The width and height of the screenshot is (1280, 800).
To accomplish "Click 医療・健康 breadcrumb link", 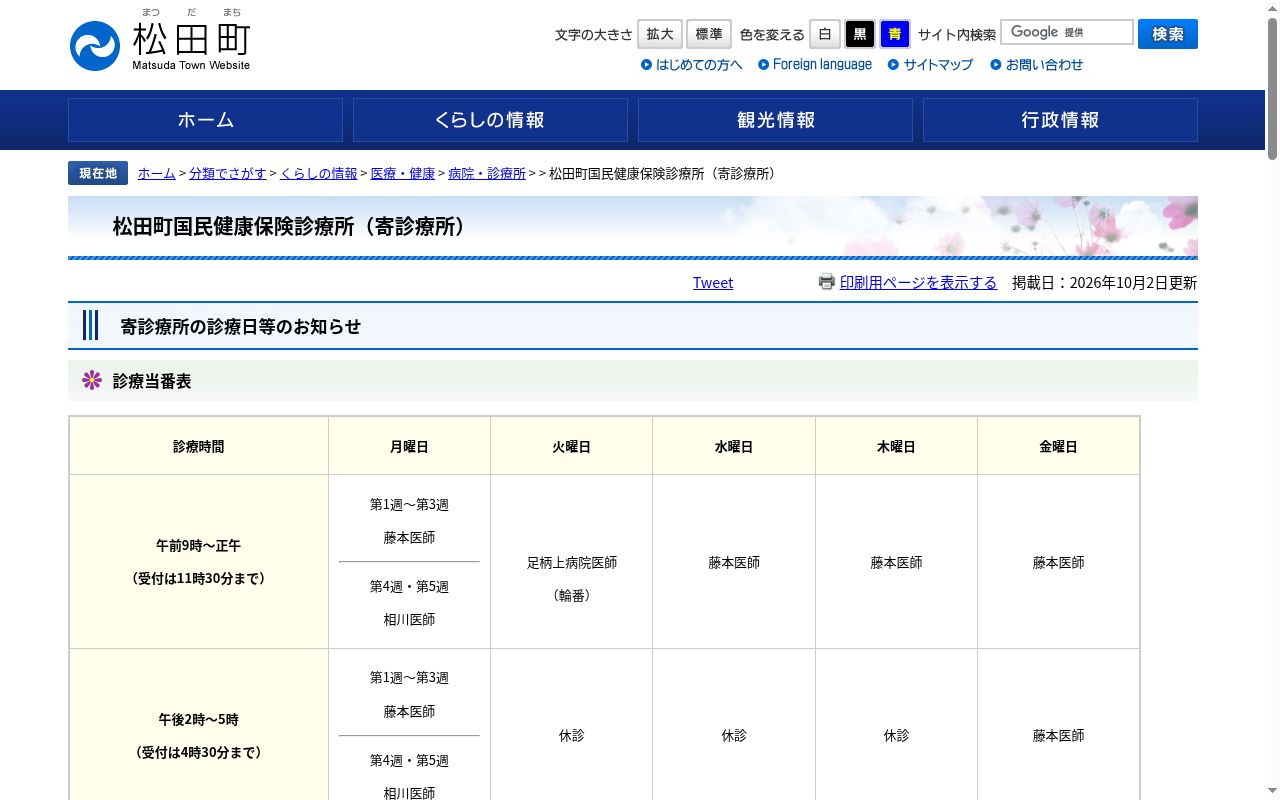I will 403,174.
